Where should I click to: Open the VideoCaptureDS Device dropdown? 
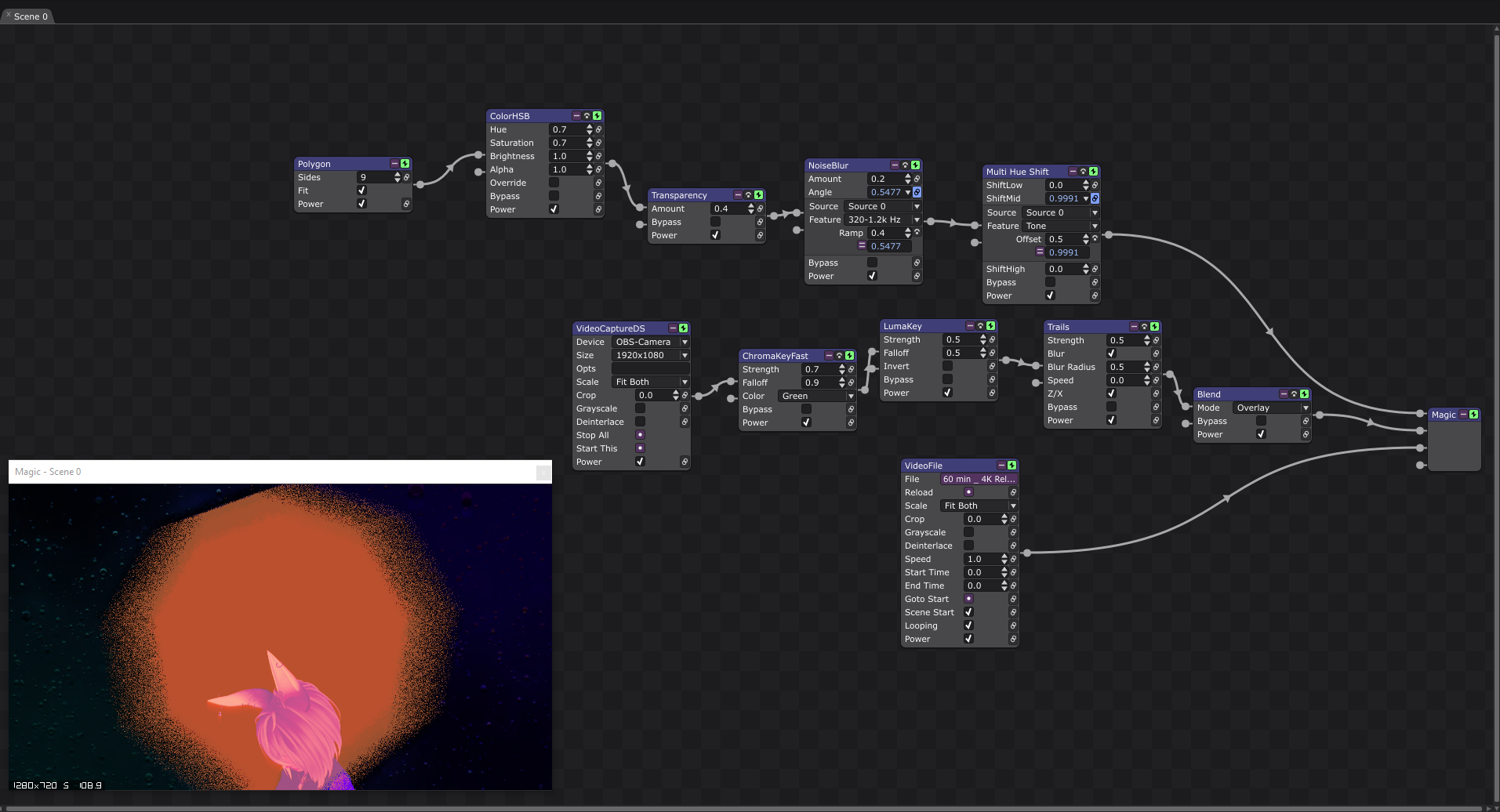click(x=650, y=342)
